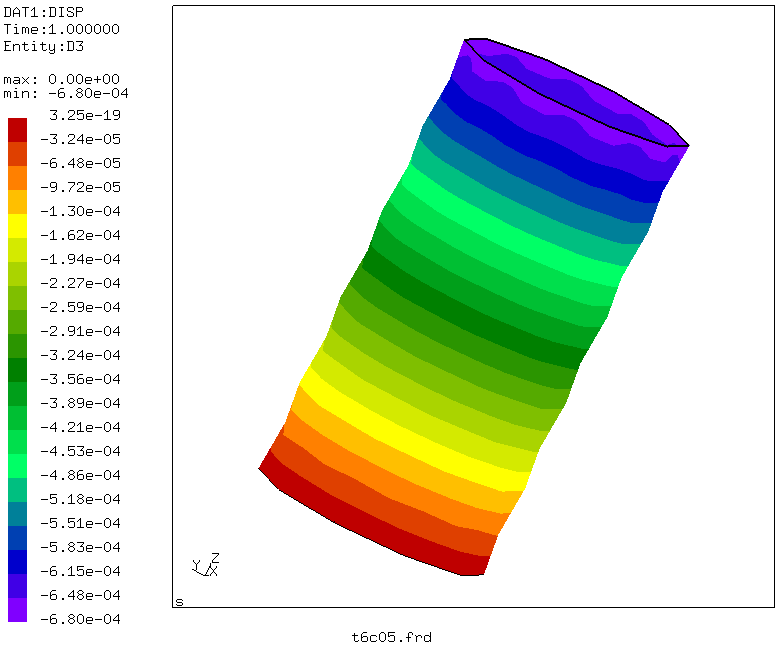The width and height of the screenshot is (784, 672).
Task: Click the legend value -6.48e-04
Action: 80,595
